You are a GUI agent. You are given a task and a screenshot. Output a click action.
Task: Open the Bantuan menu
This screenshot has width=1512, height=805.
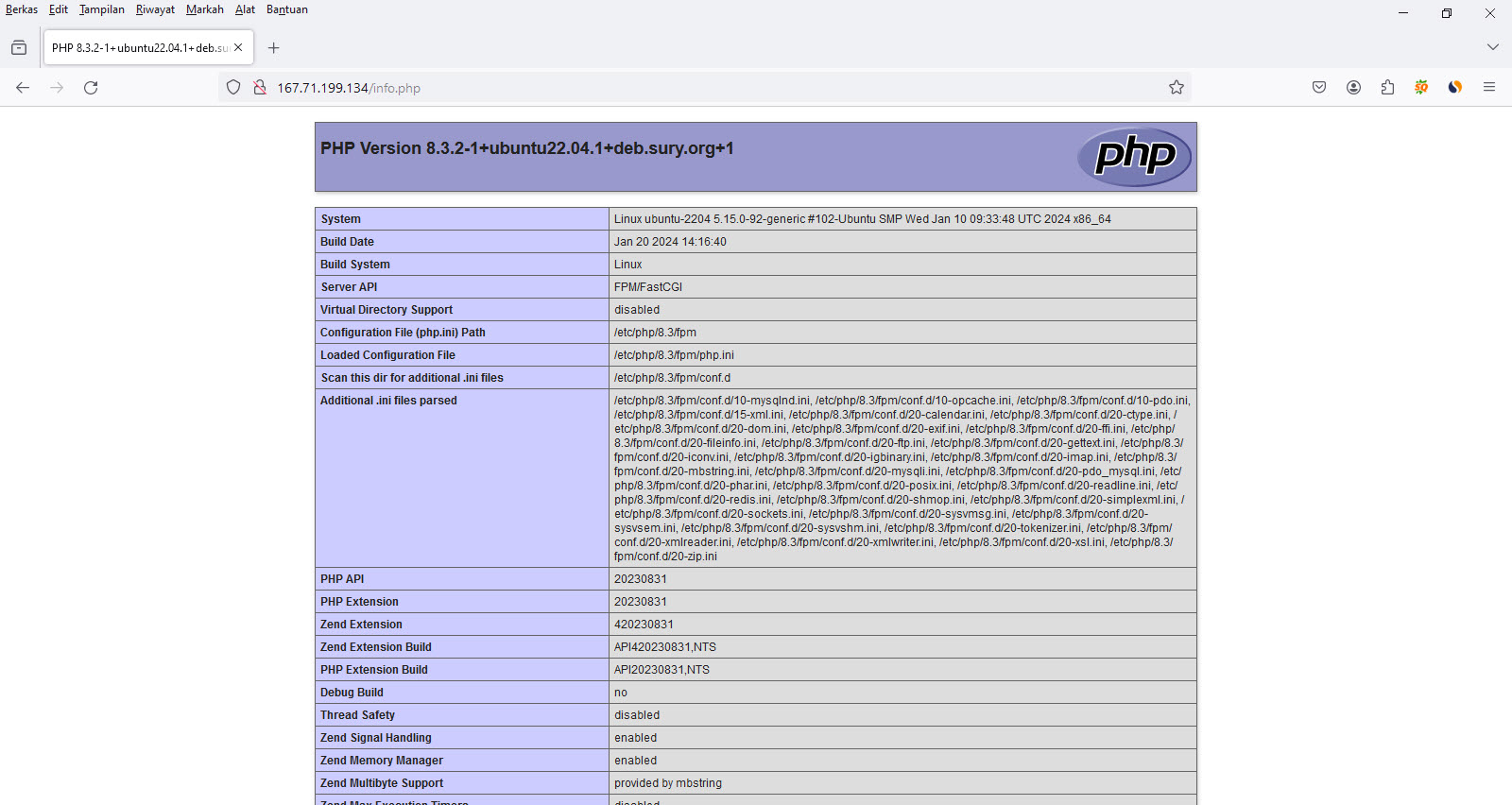point(286,9)
